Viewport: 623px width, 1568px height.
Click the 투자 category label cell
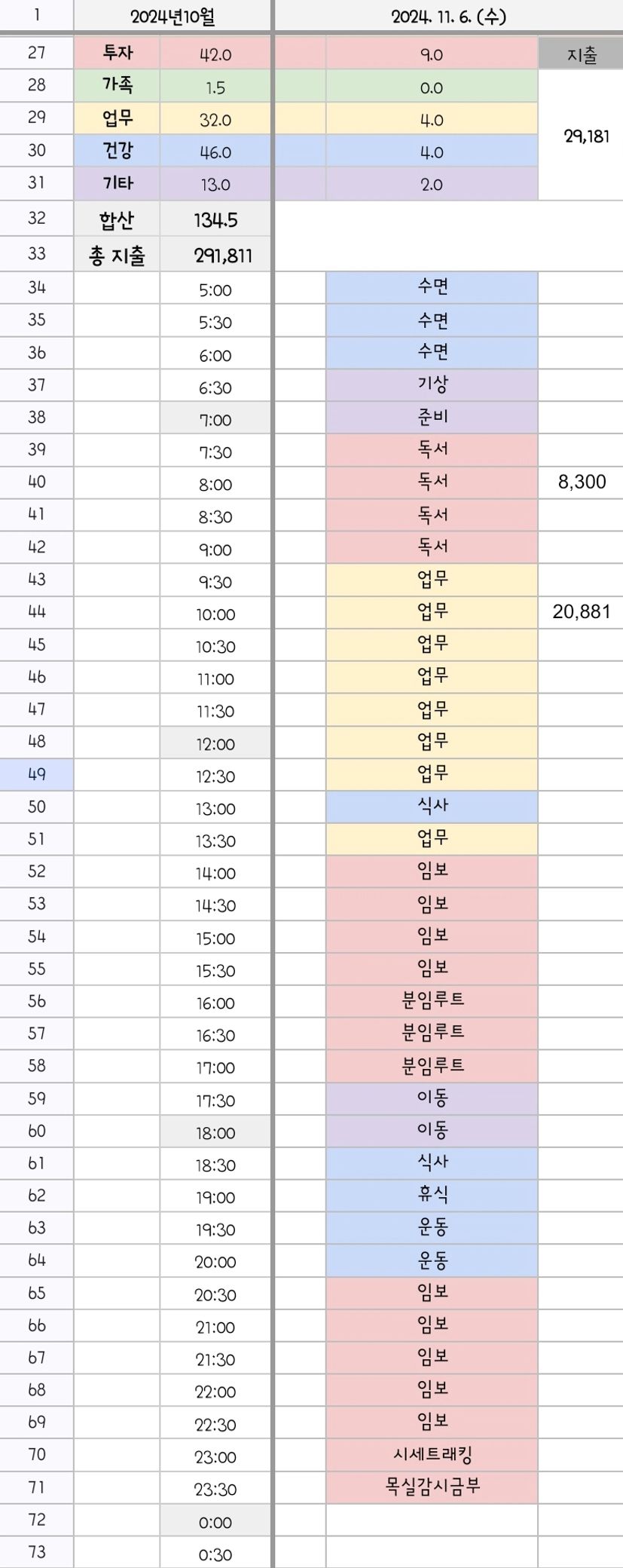click(118, 54)
